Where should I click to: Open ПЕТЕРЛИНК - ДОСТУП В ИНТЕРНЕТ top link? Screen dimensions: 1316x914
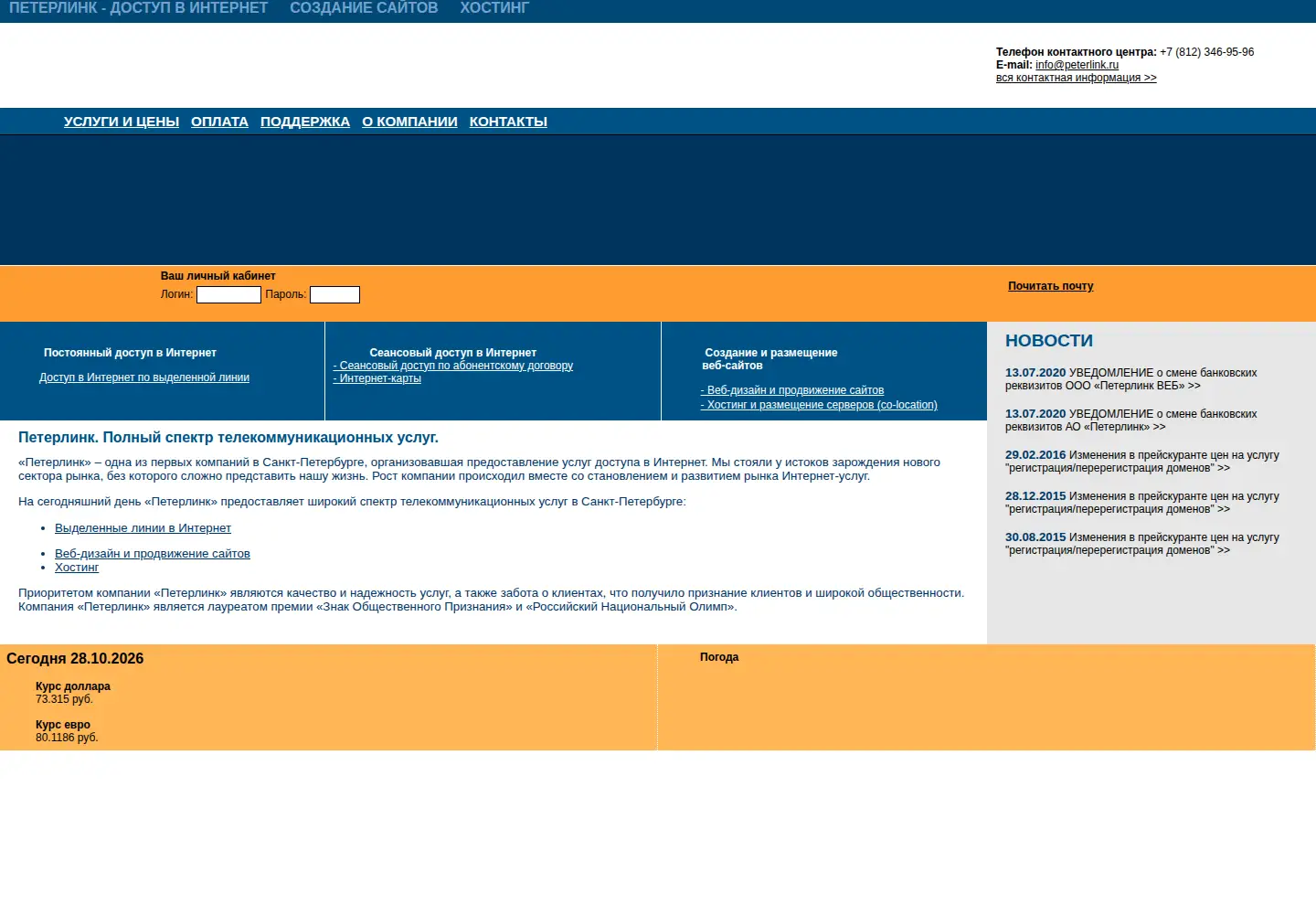(x=138, y=8)
